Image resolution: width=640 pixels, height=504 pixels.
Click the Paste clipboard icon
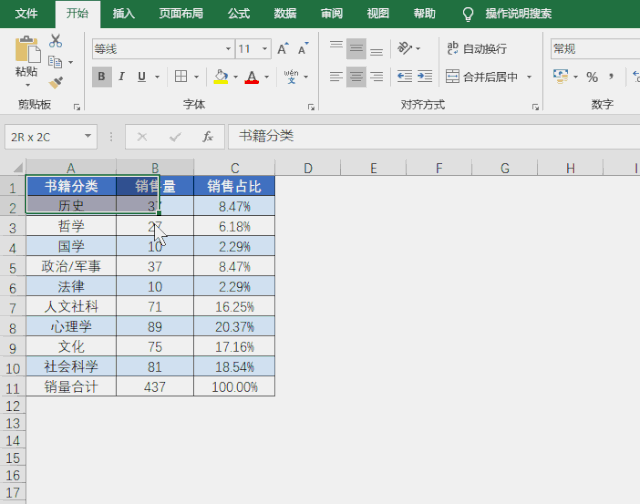27,50
